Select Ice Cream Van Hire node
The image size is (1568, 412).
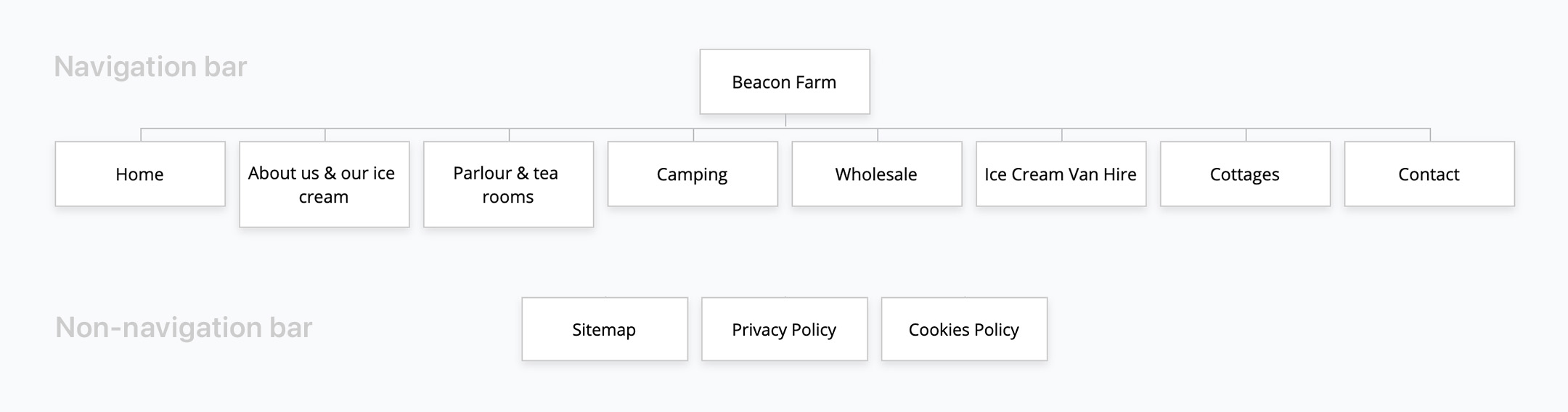[1061, 174]
